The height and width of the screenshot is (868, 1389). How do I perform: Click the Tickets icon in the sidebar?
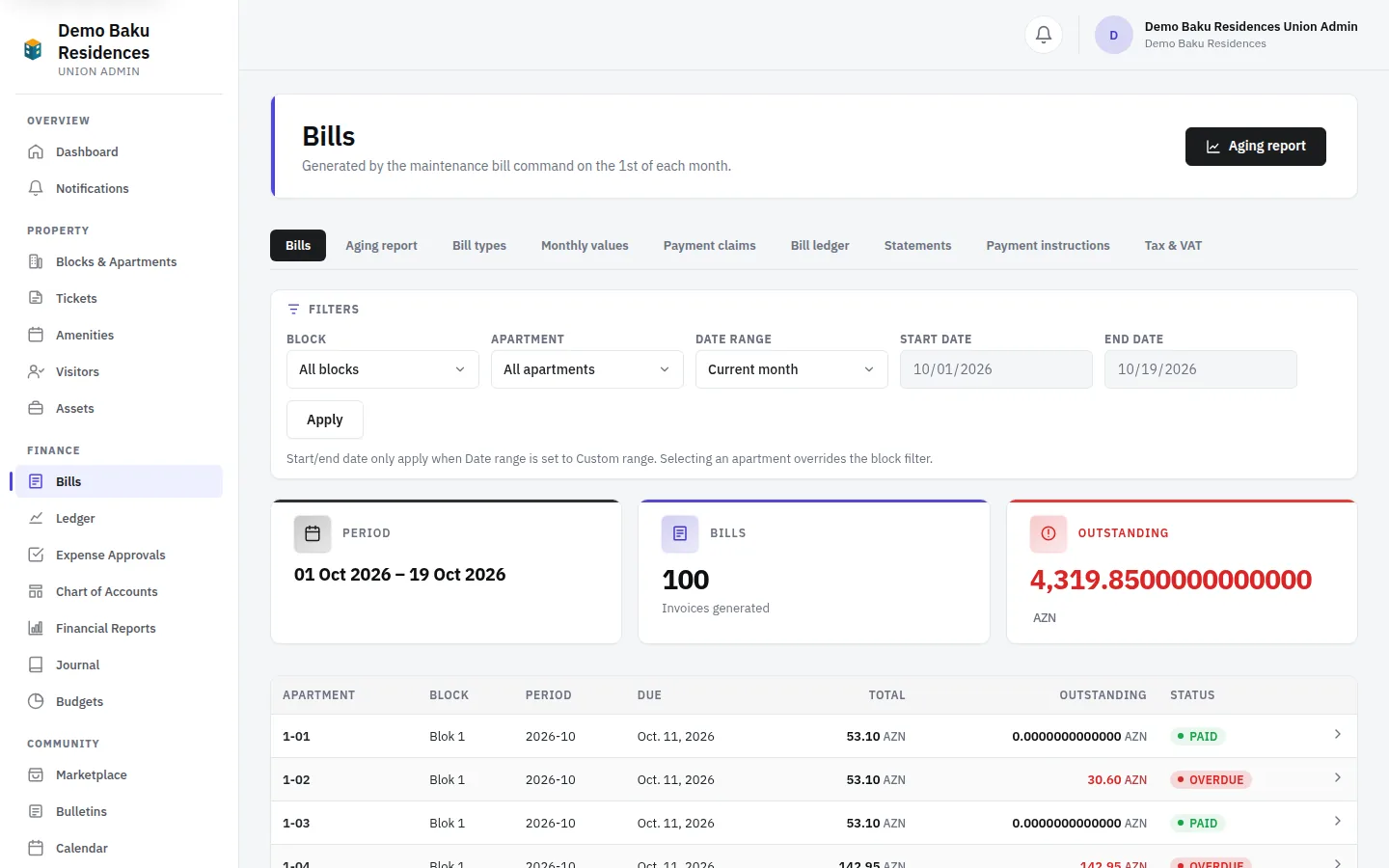click(x=36, y=298)
